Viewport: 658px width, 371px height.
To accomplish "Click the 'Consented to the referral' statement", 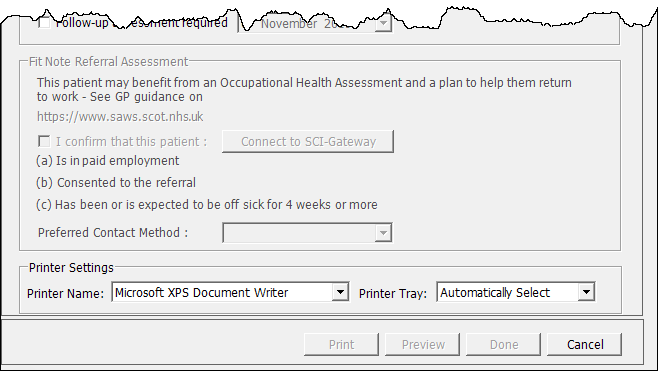I will click(116, 183).
